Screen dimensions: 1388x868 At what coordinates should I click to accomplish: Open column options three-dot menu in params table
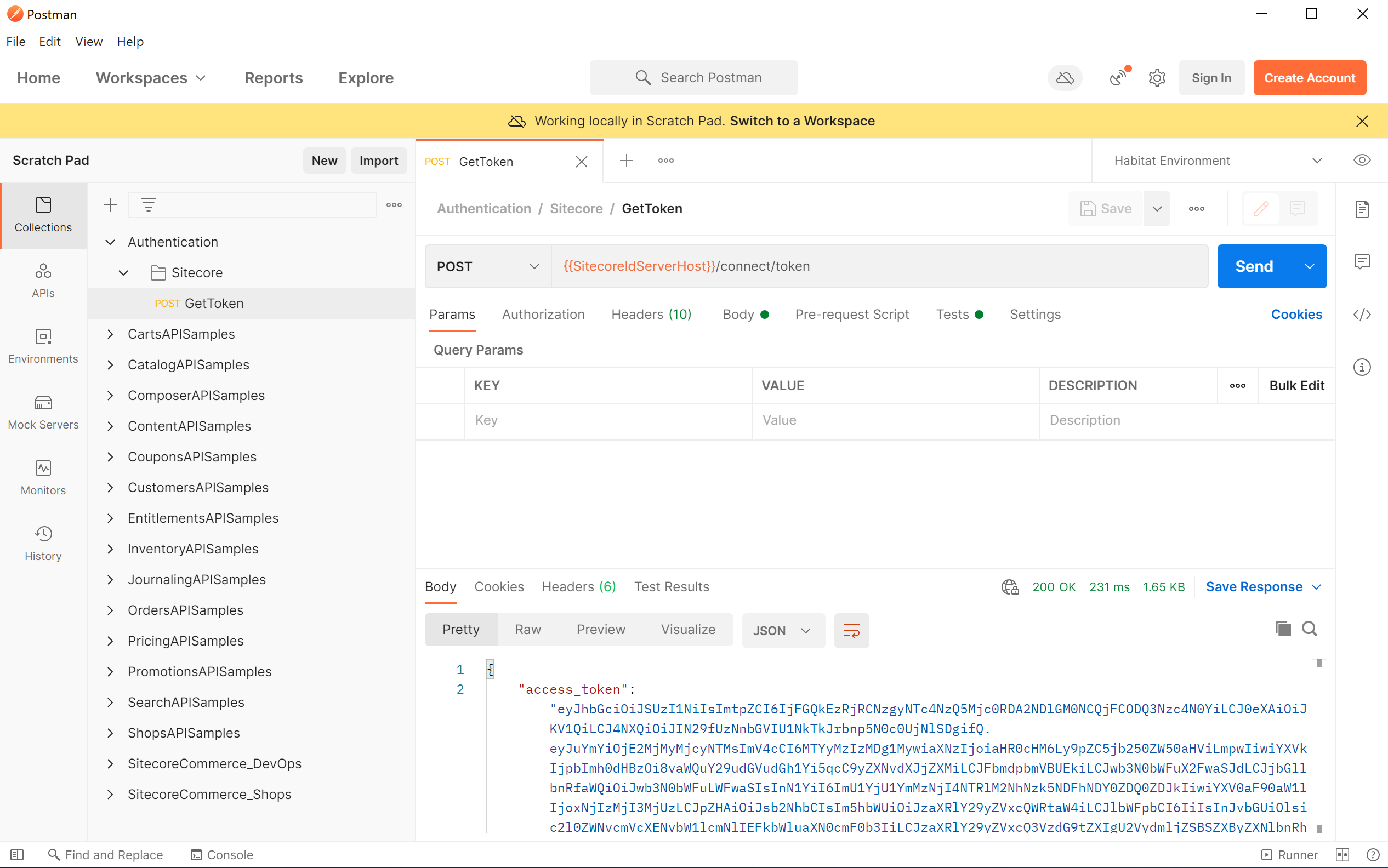point(1238,386)
